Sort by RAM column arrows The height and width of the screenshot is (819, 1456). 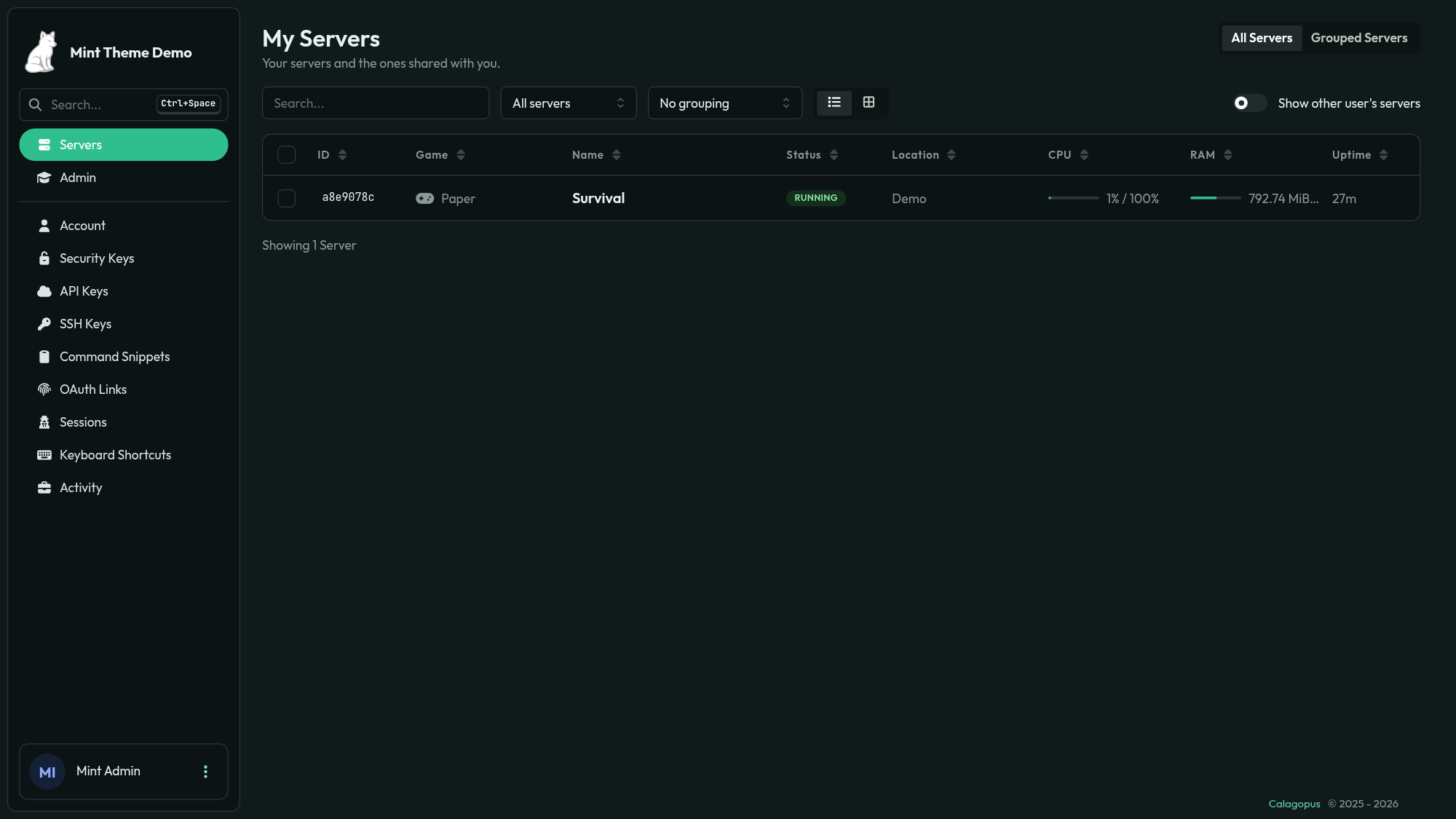pos(1228,155)
